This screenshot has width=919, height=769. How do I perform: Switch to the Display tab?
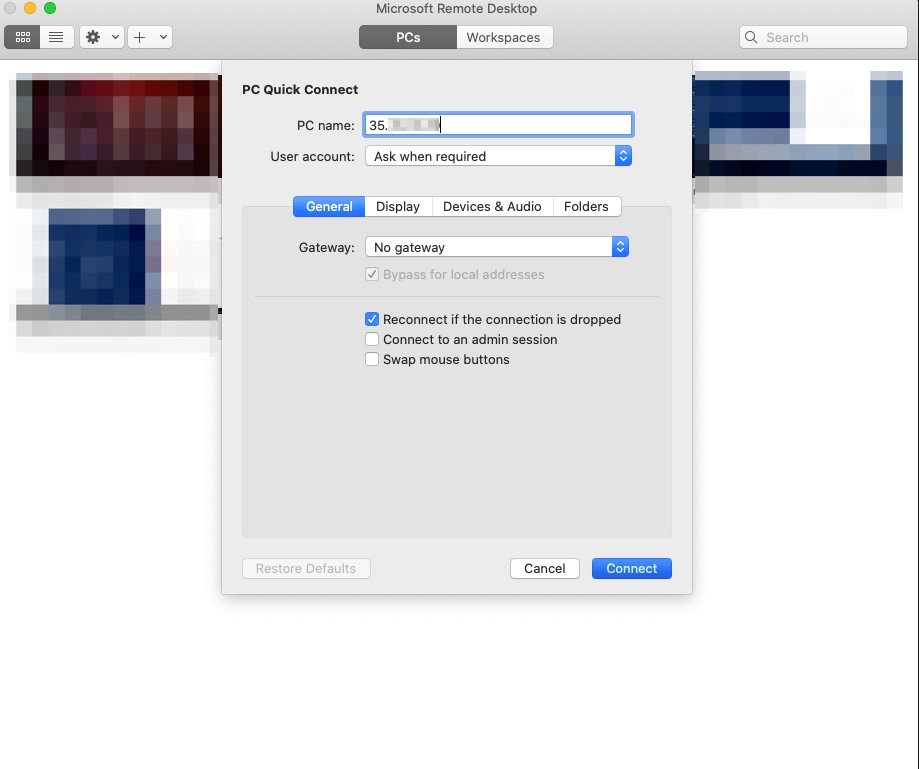pos(398,207)
